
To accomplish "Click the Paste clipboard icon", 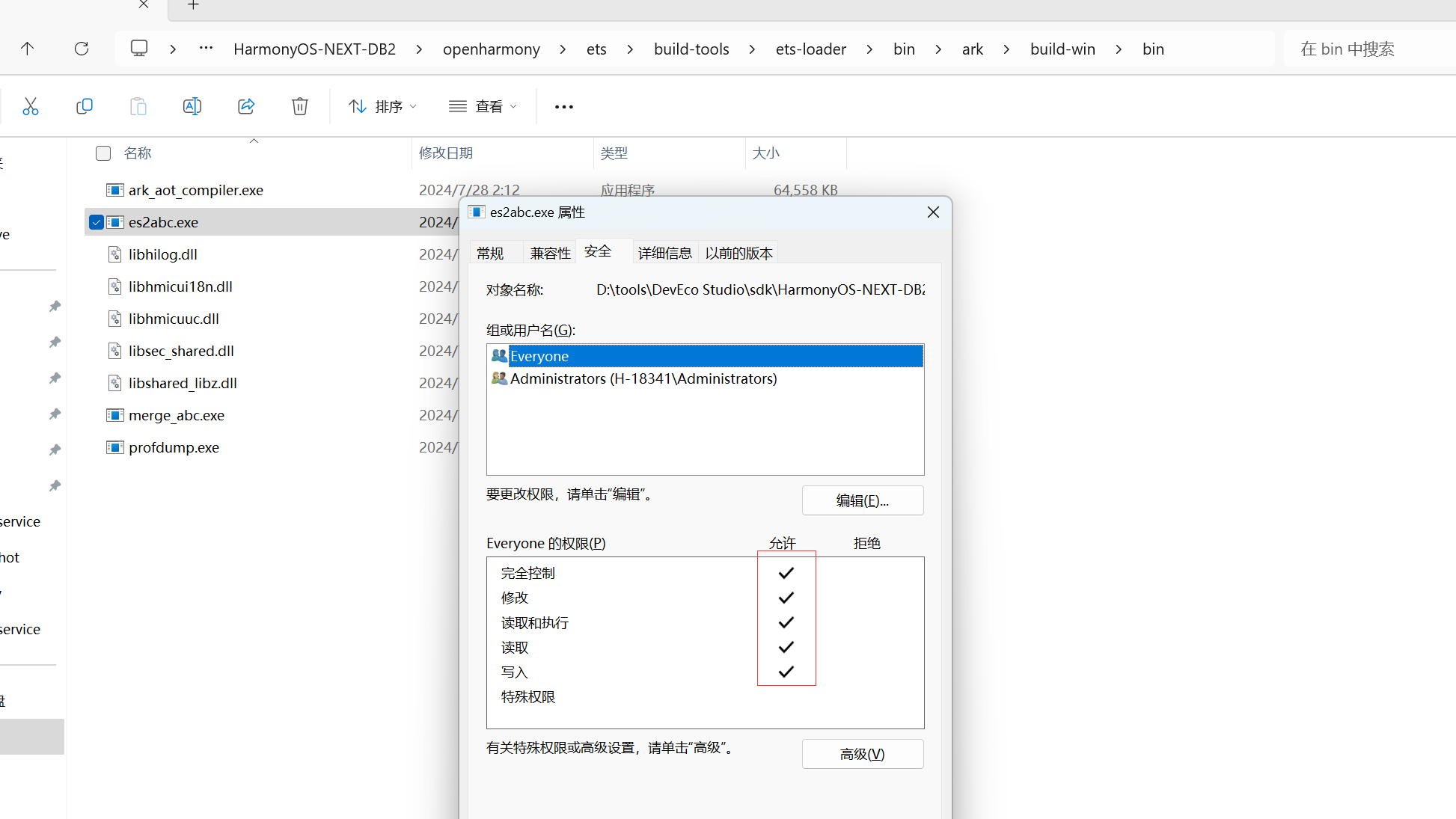I will (x=138, y=106).
